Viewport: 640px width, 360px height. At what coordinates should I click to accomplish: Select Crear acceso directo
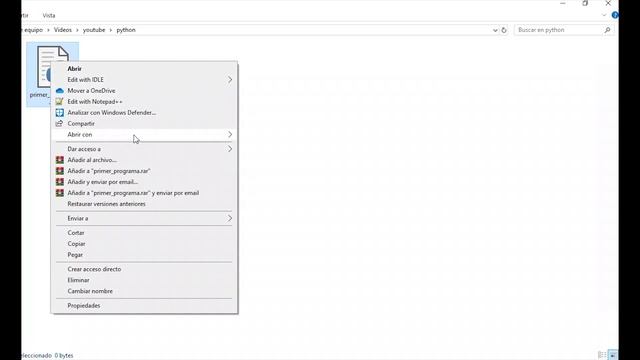coord(144,269)
